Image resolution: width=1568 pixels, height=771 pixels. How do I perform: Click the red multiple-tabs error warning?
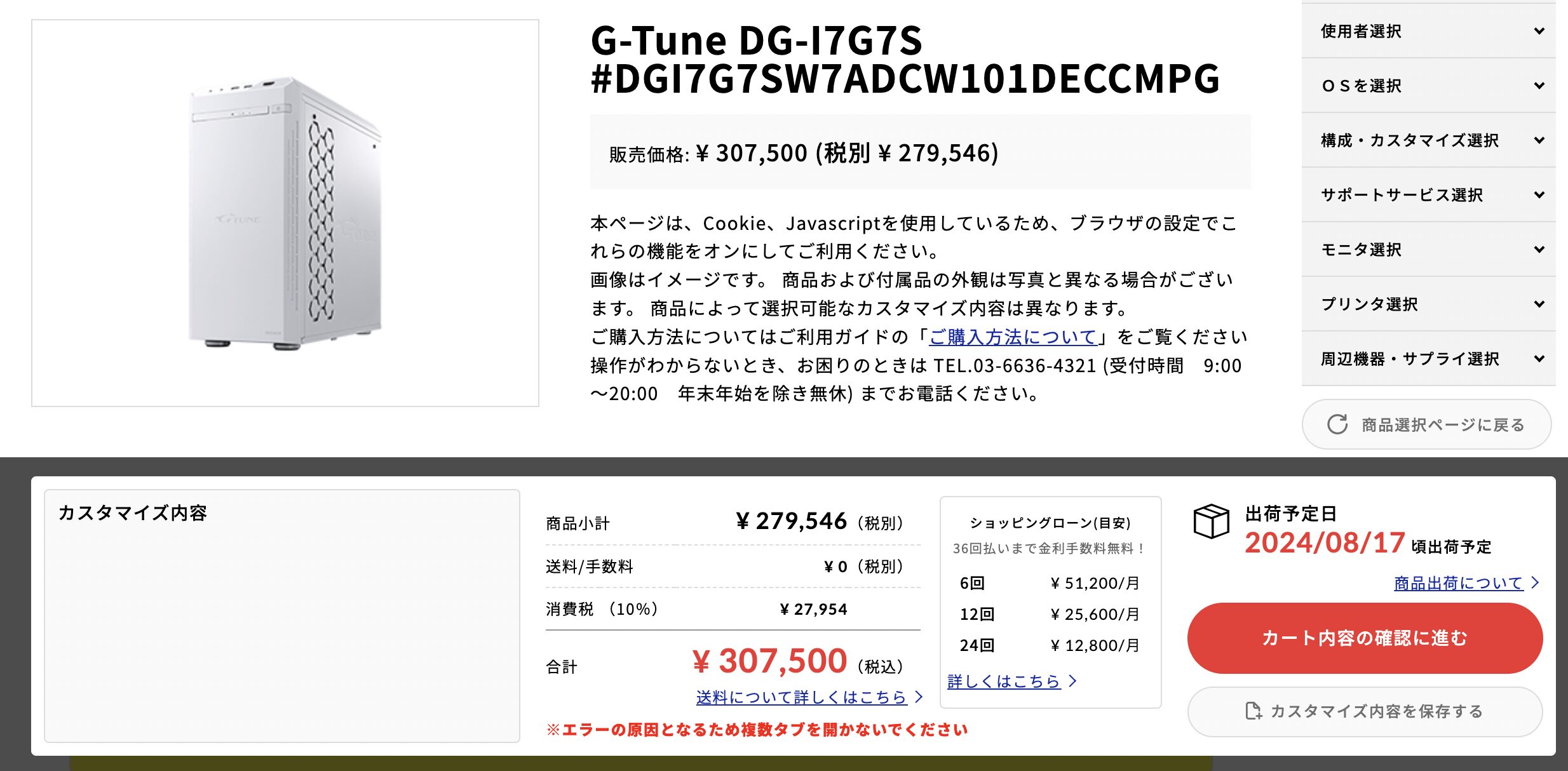point(757,730)
